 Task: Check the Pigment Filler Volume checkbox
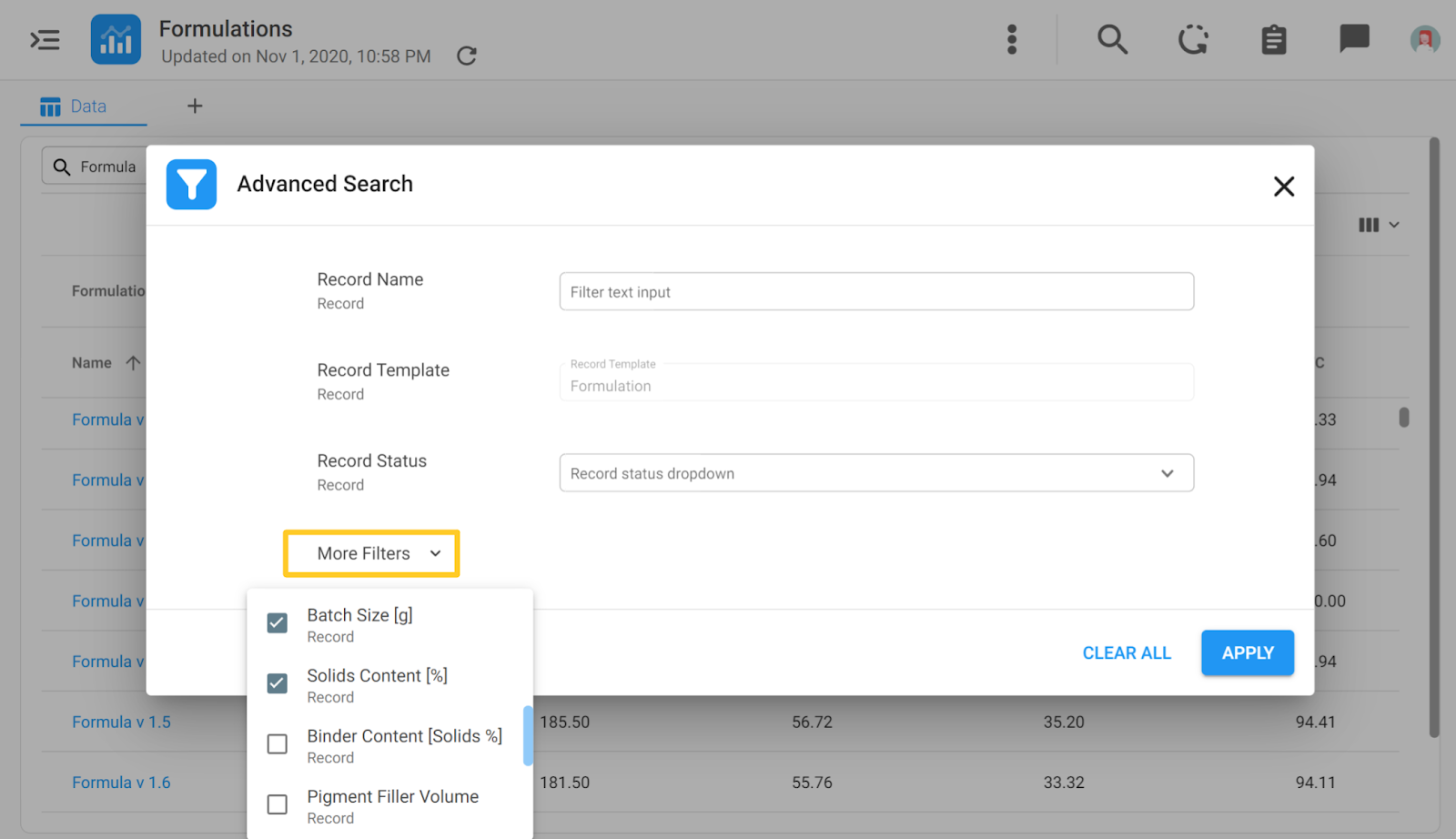click(278, 804)
